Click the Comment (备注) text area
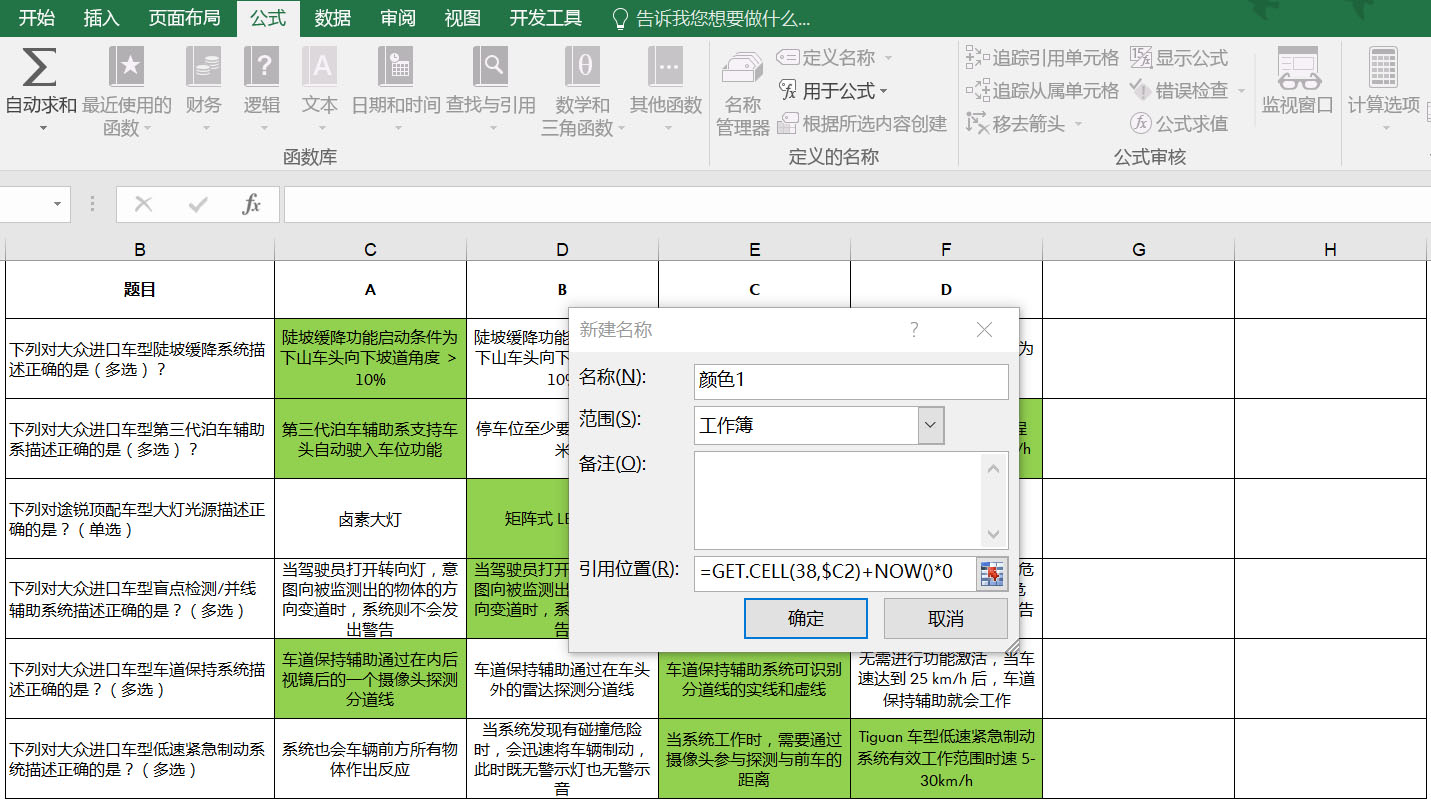Viewport: 1431px width, 805px height. 839,500
